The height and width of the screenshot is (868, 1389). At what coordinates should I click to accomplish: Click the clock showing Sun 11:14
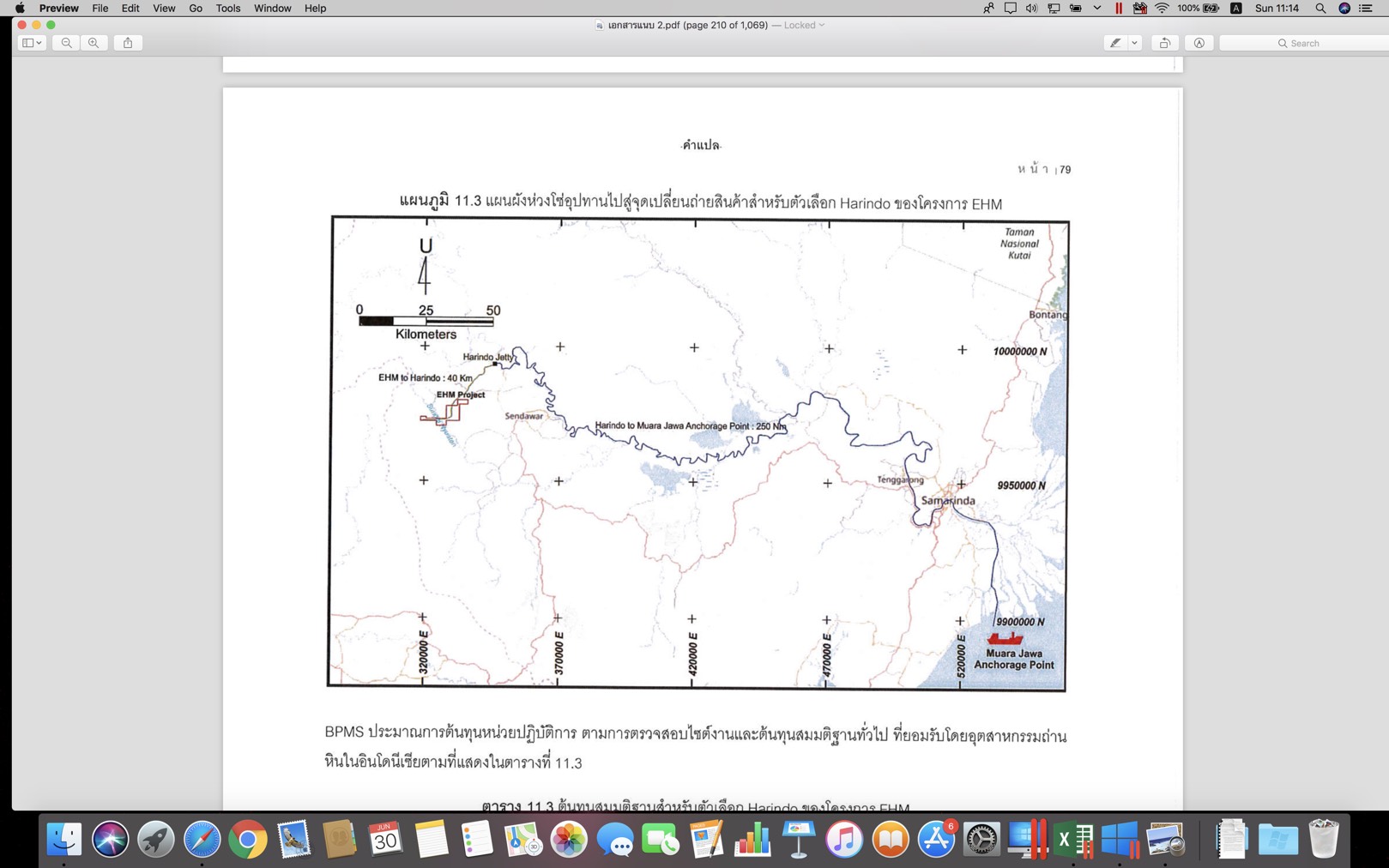1277,8
